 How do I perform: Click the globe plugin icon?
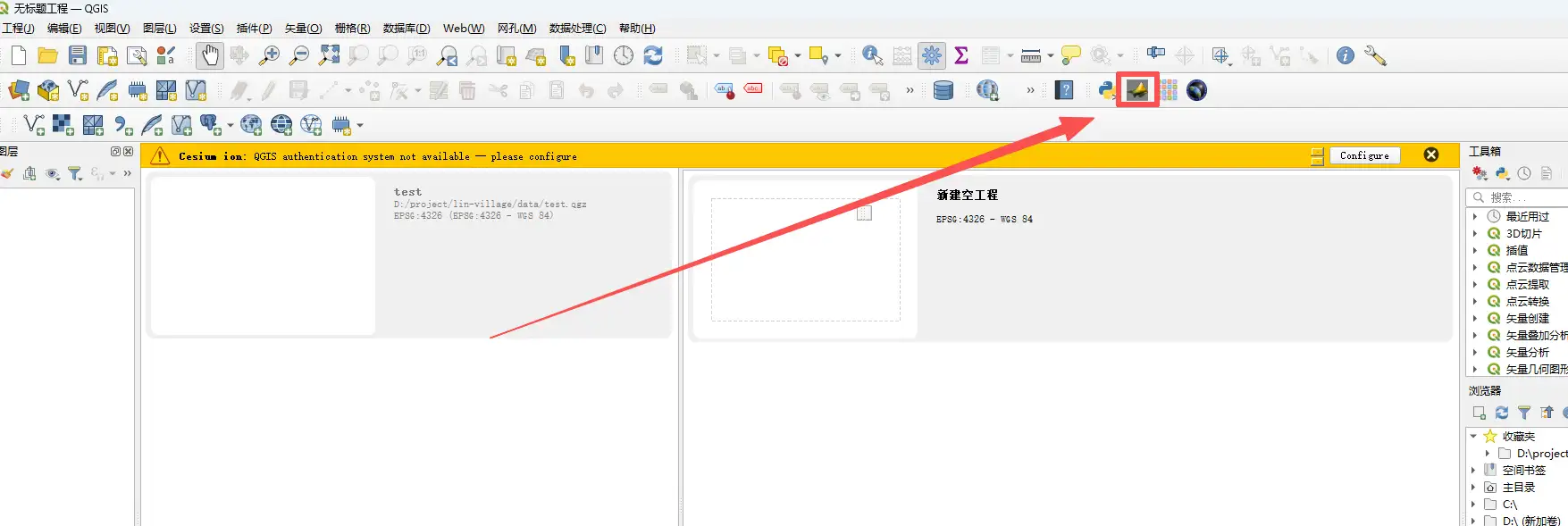tap(1196, 90)
